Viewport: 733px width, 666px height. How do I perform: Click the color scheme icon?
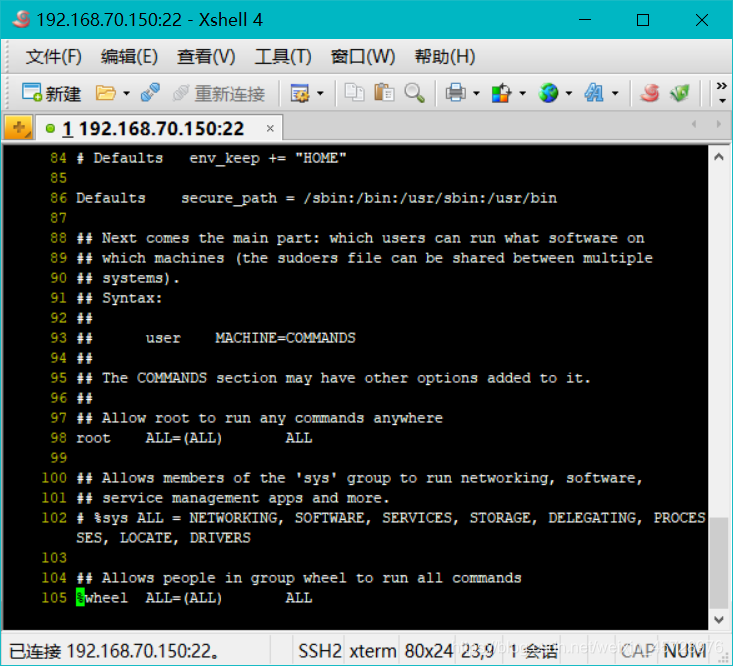(502, 93)
